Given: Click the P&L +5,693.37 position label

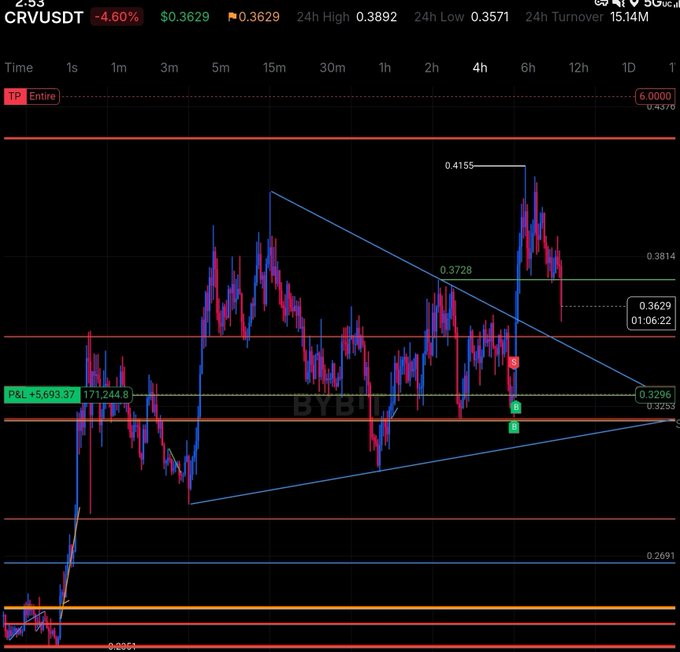Looking at the screenshot, I should (x=42, y=395).
